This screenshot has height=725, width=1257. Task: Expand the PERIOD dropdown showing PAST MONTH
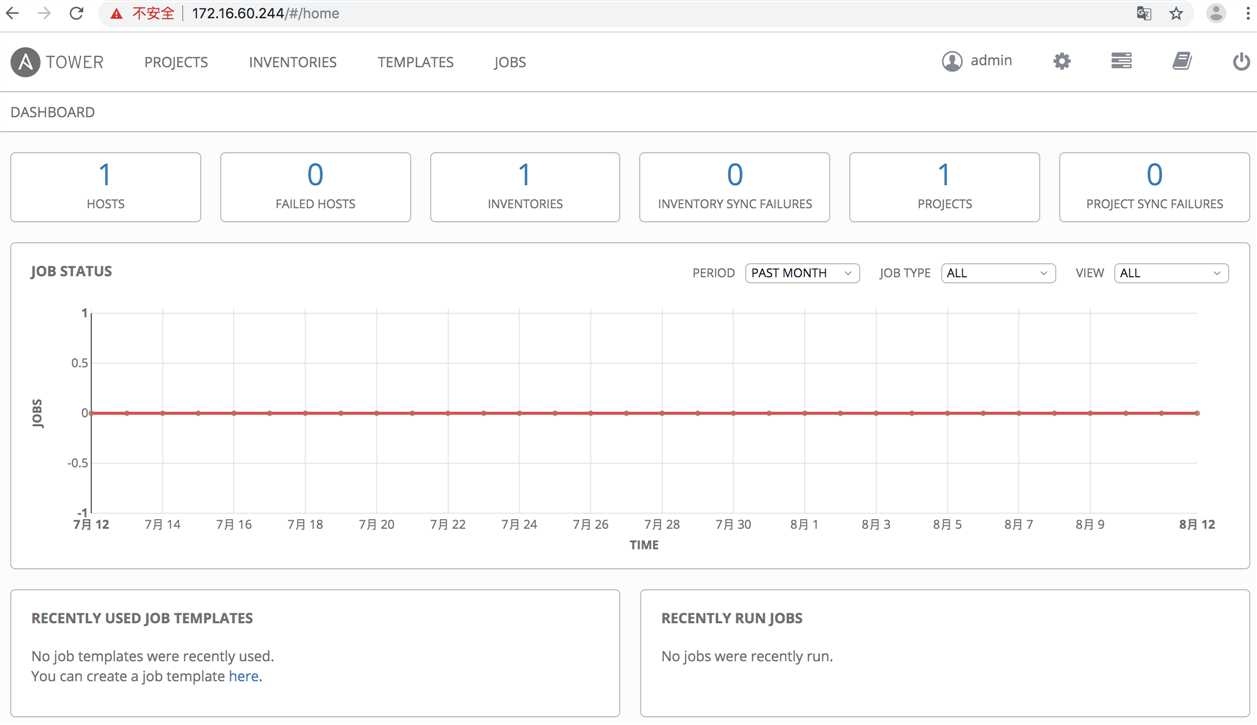pyautogui.click(x=802, y=273)
